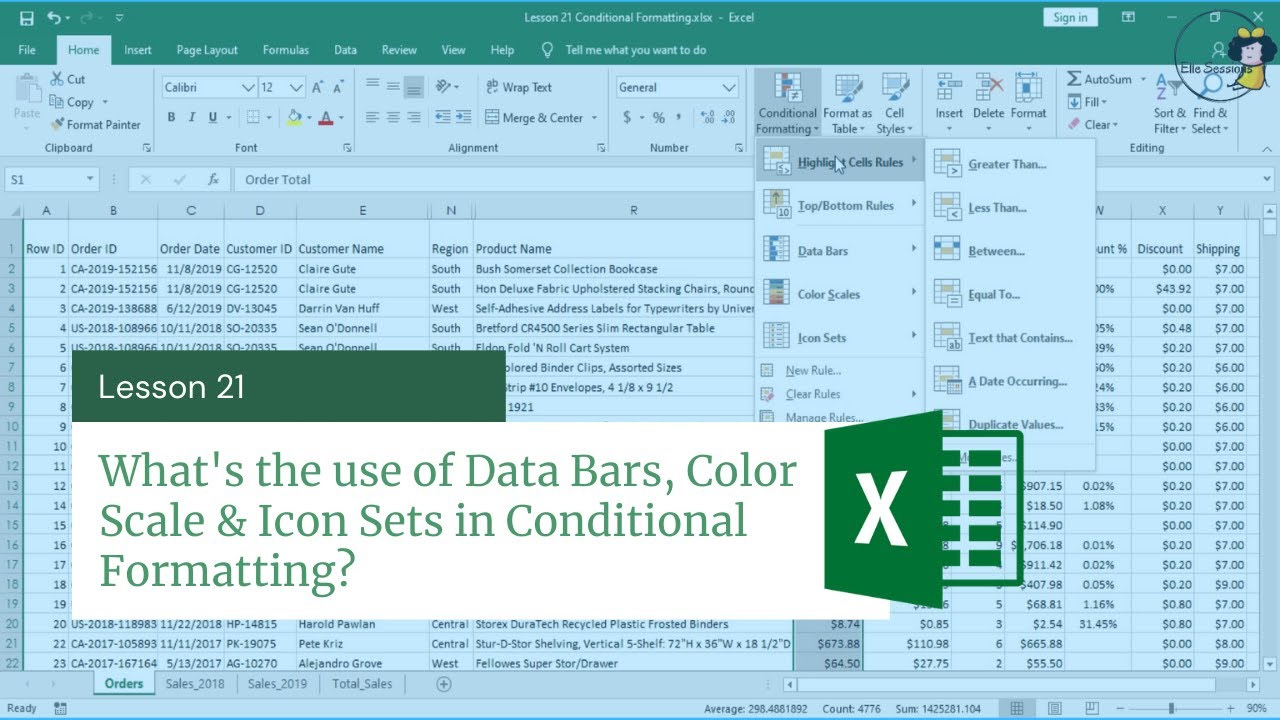Image resolution: width=1280 pixels, height=720 pixels.
Task: Click the Increase Font Size icon
Action: 317,88
